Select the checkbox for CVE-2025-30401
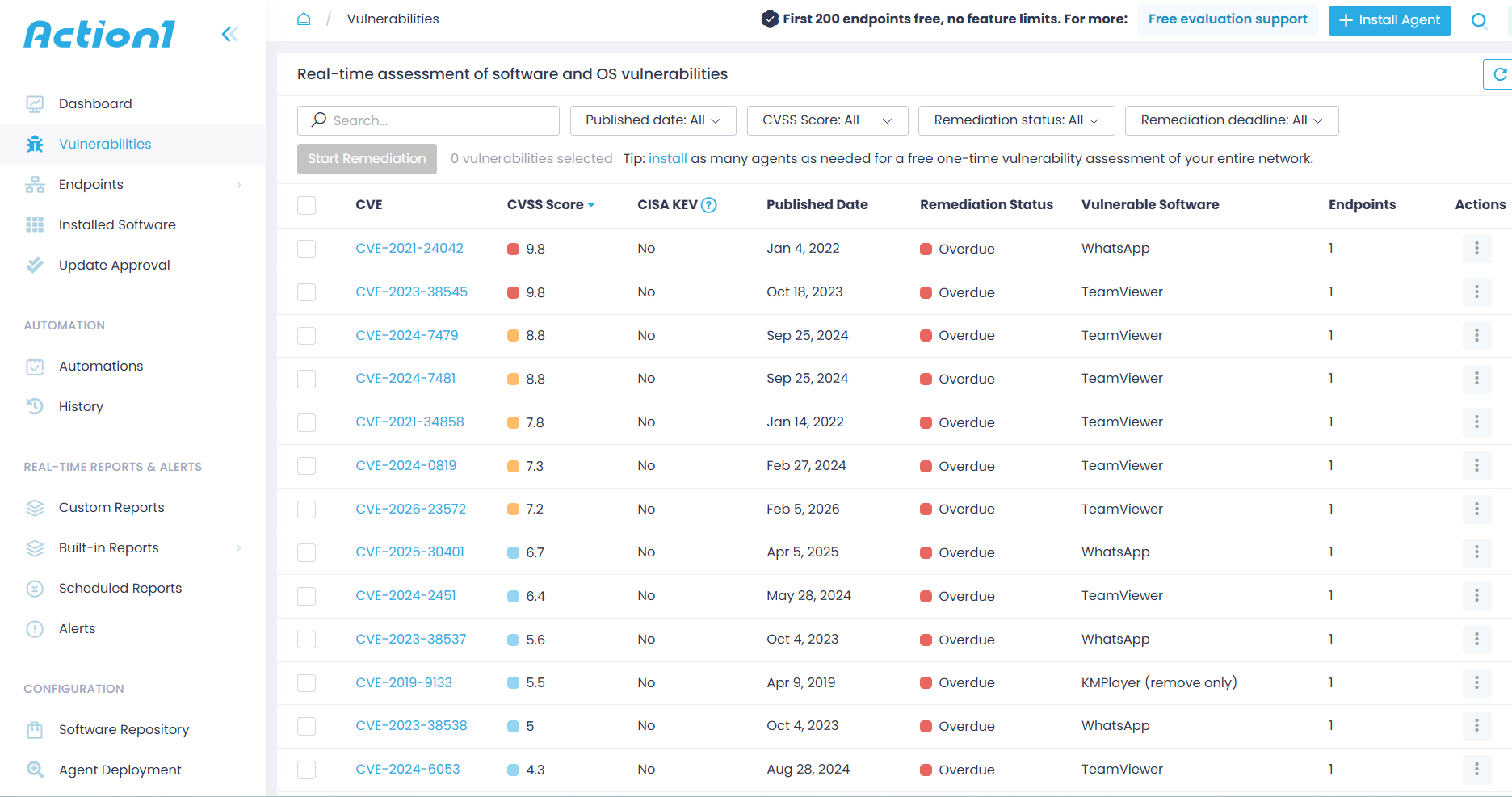The height and width of the screenshot is (797, 1512). click(x=306, y=552)
